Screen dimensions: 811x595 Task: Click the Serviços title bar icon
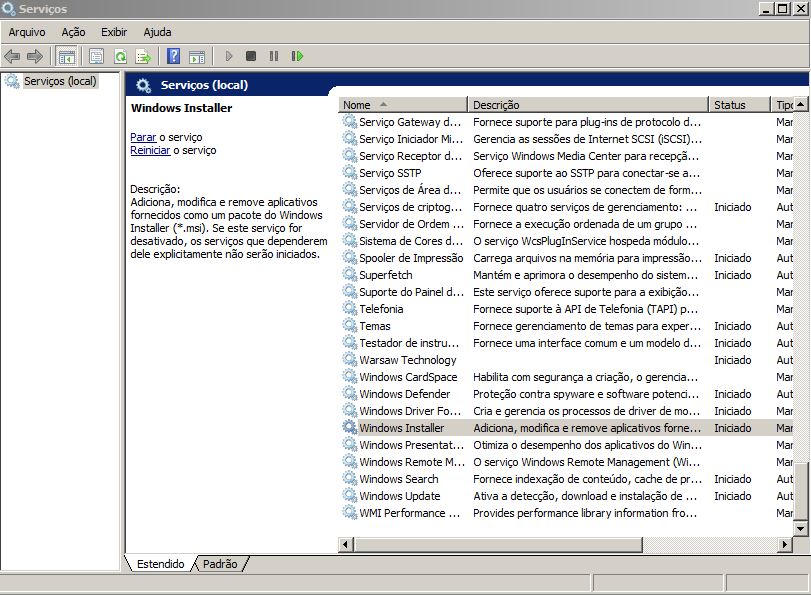pyautogui.click(x=8, y=9)
